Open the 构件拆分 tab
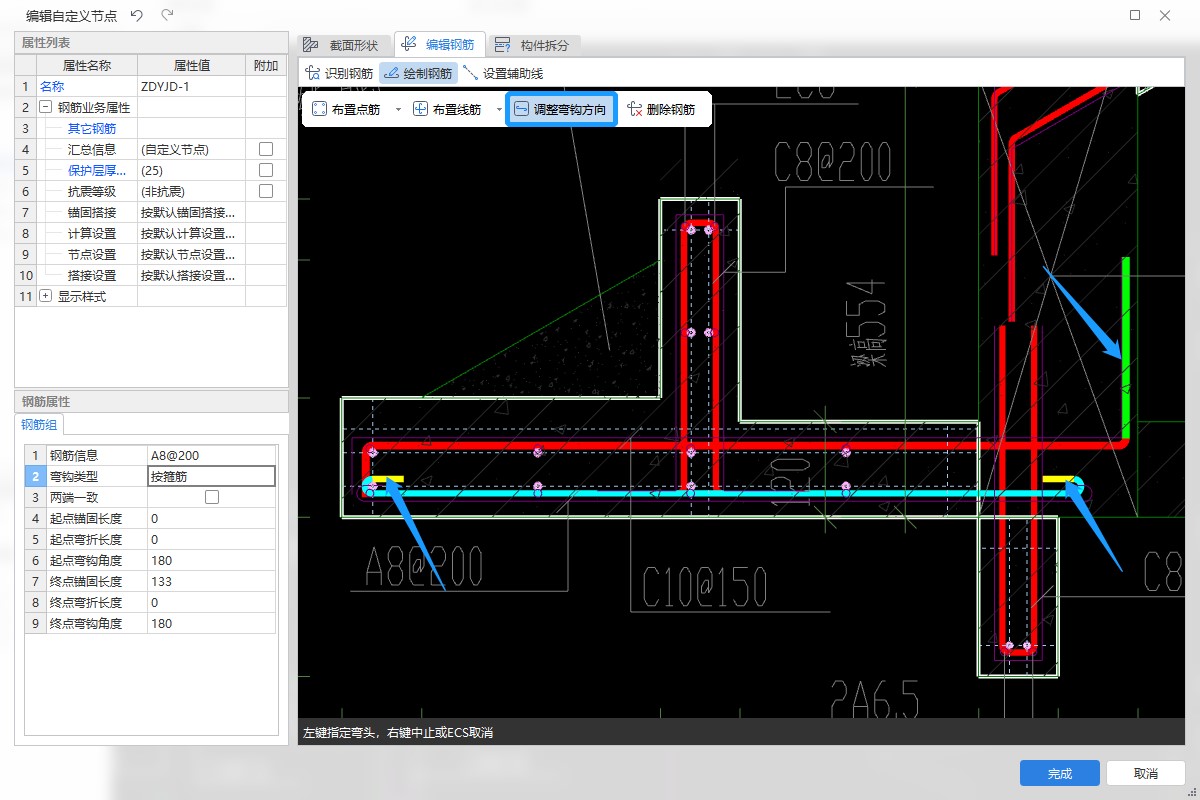The image size is (1200, 800). [534, 45]
